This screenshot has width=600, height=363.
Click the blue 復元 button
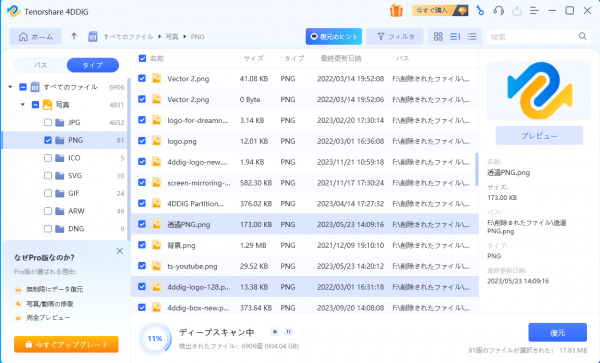[557, 332]
